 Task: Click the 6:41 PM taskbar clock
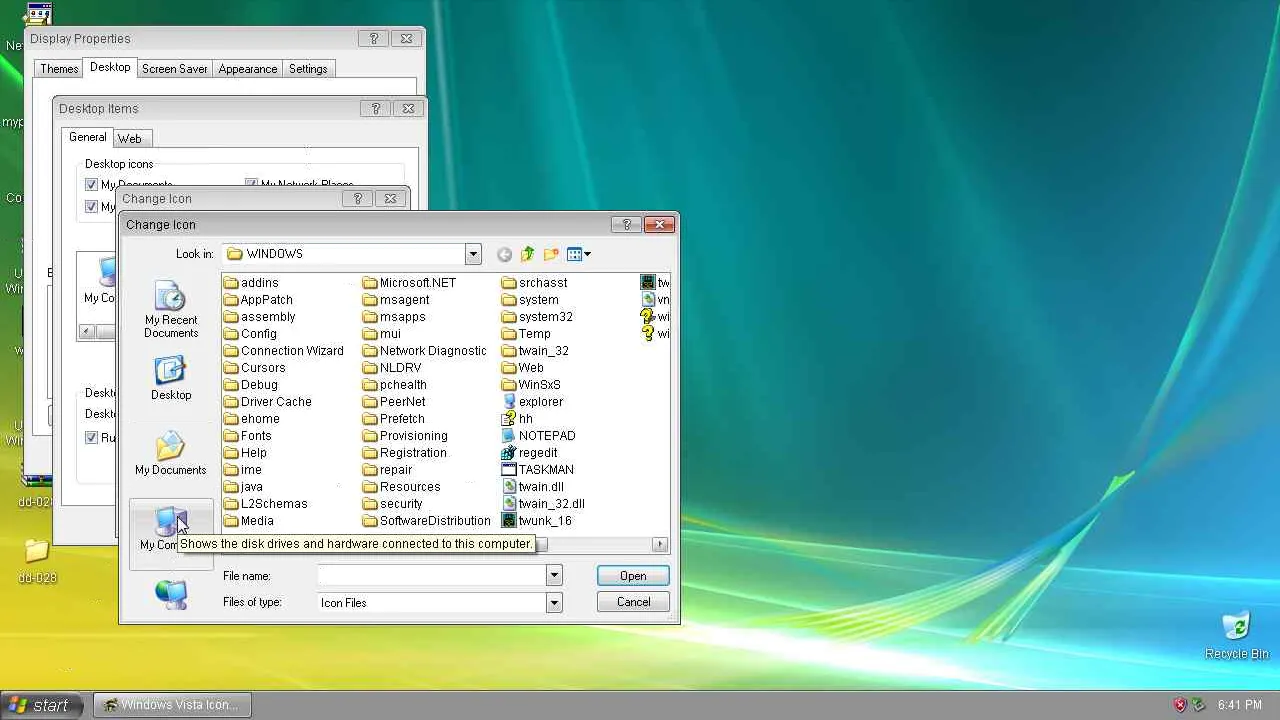click(x=1240, y=705)
